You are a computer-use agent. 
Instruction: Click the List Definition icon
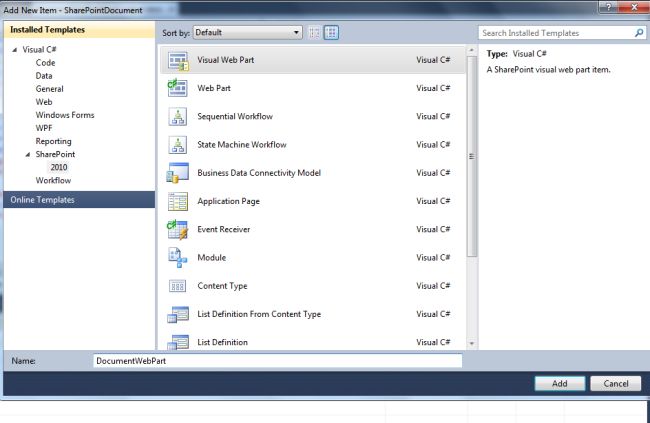click(x=178, y=342)
